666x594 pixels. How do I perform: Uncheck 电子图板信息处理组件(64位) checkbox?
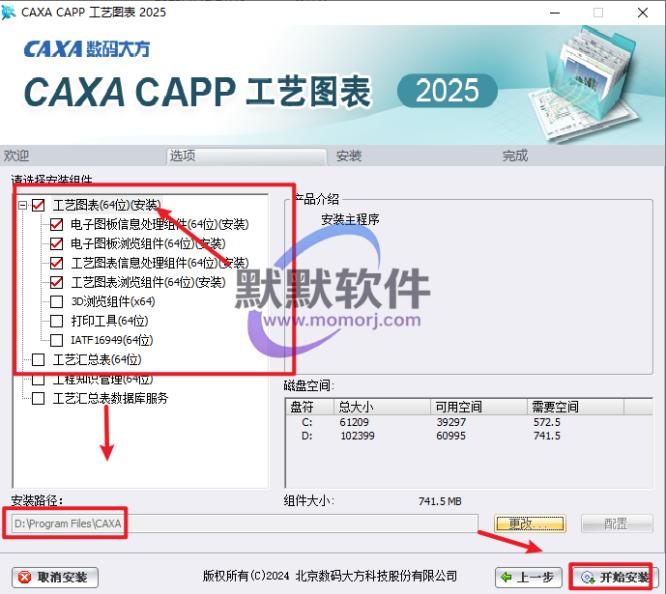click(x=57, y=224)
